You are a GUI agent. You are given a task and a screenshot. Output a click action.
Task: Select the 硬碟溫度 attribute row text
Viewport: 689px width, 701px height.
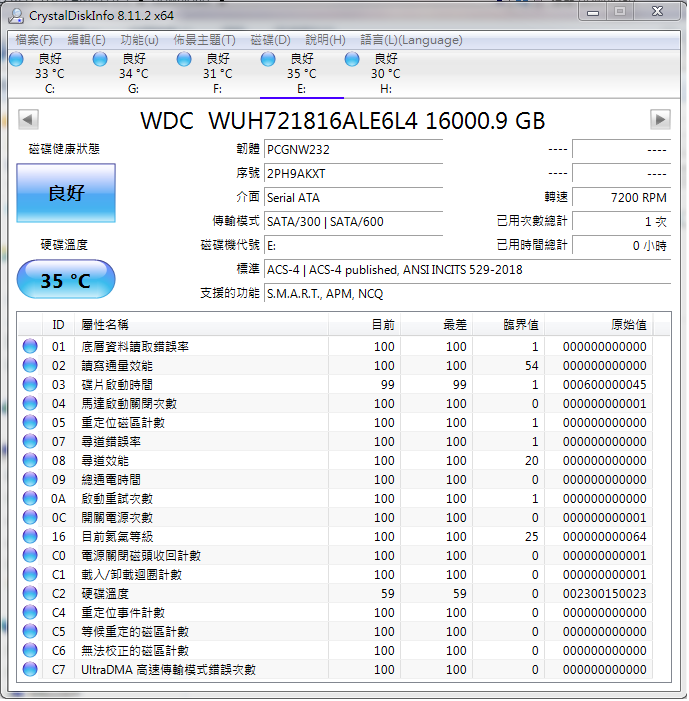tap(105, 594)
